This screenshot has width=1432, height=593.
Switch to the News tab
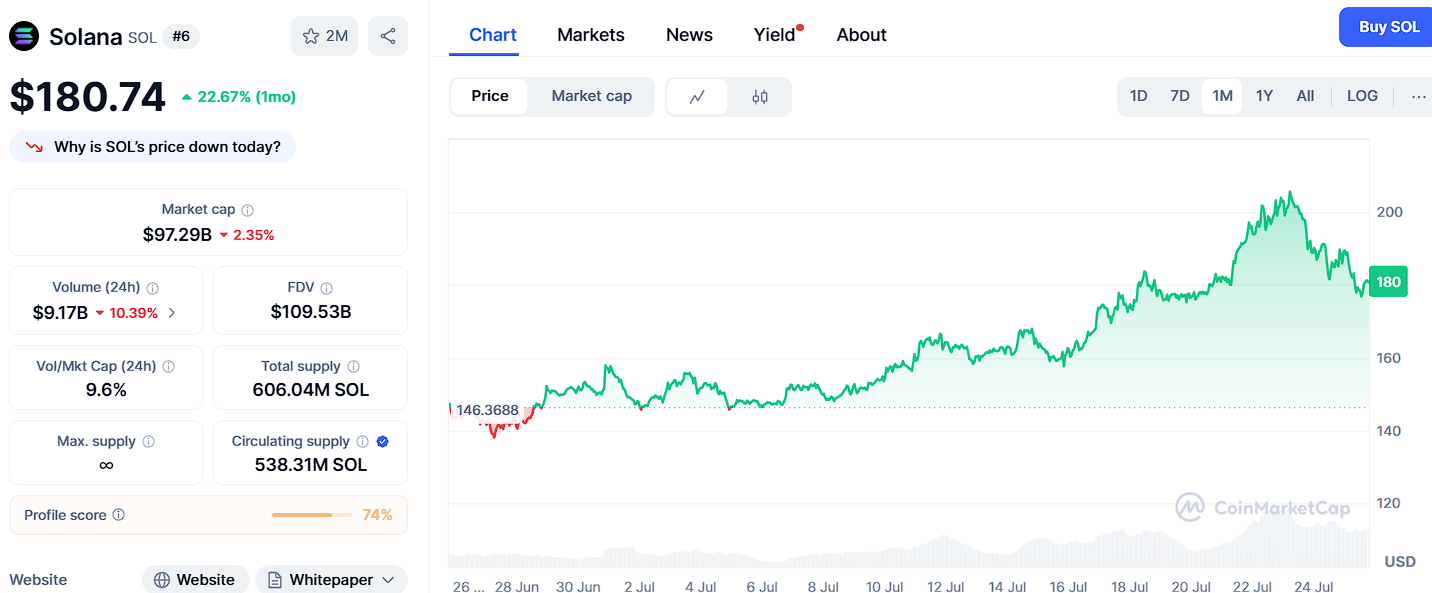pos(689,35)
